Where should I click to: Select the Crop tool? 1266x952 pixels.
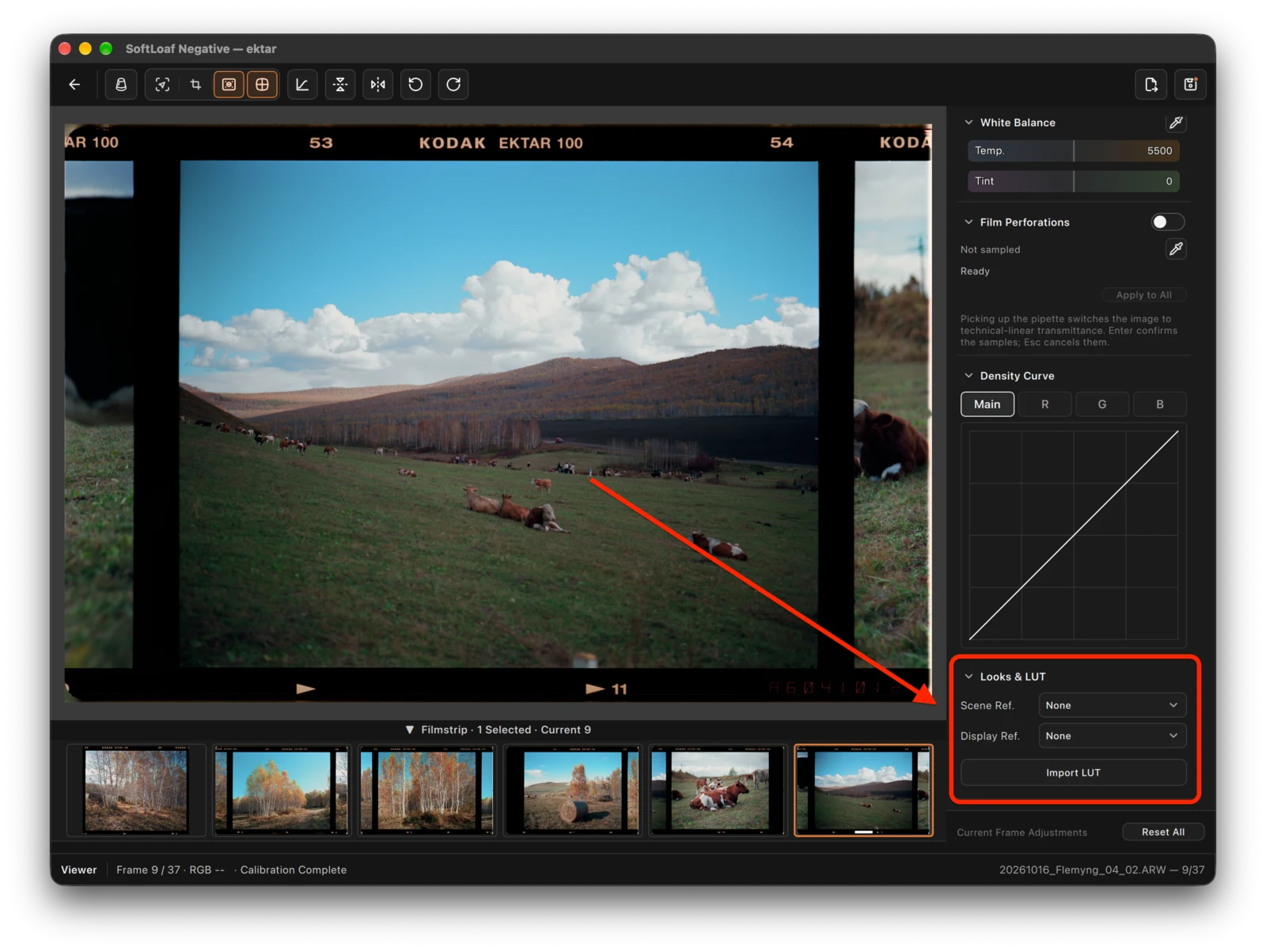[195, 85]
